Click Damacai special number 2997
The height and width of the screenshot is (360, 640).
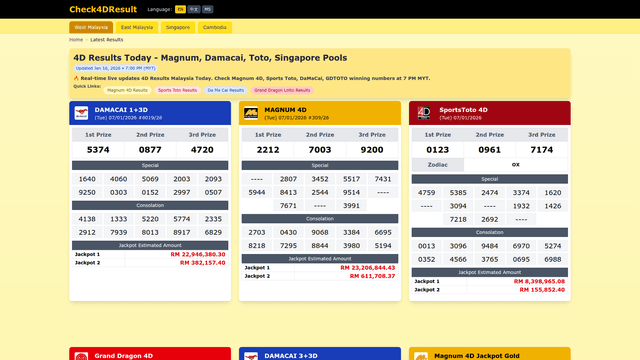[x=182, y=193]
